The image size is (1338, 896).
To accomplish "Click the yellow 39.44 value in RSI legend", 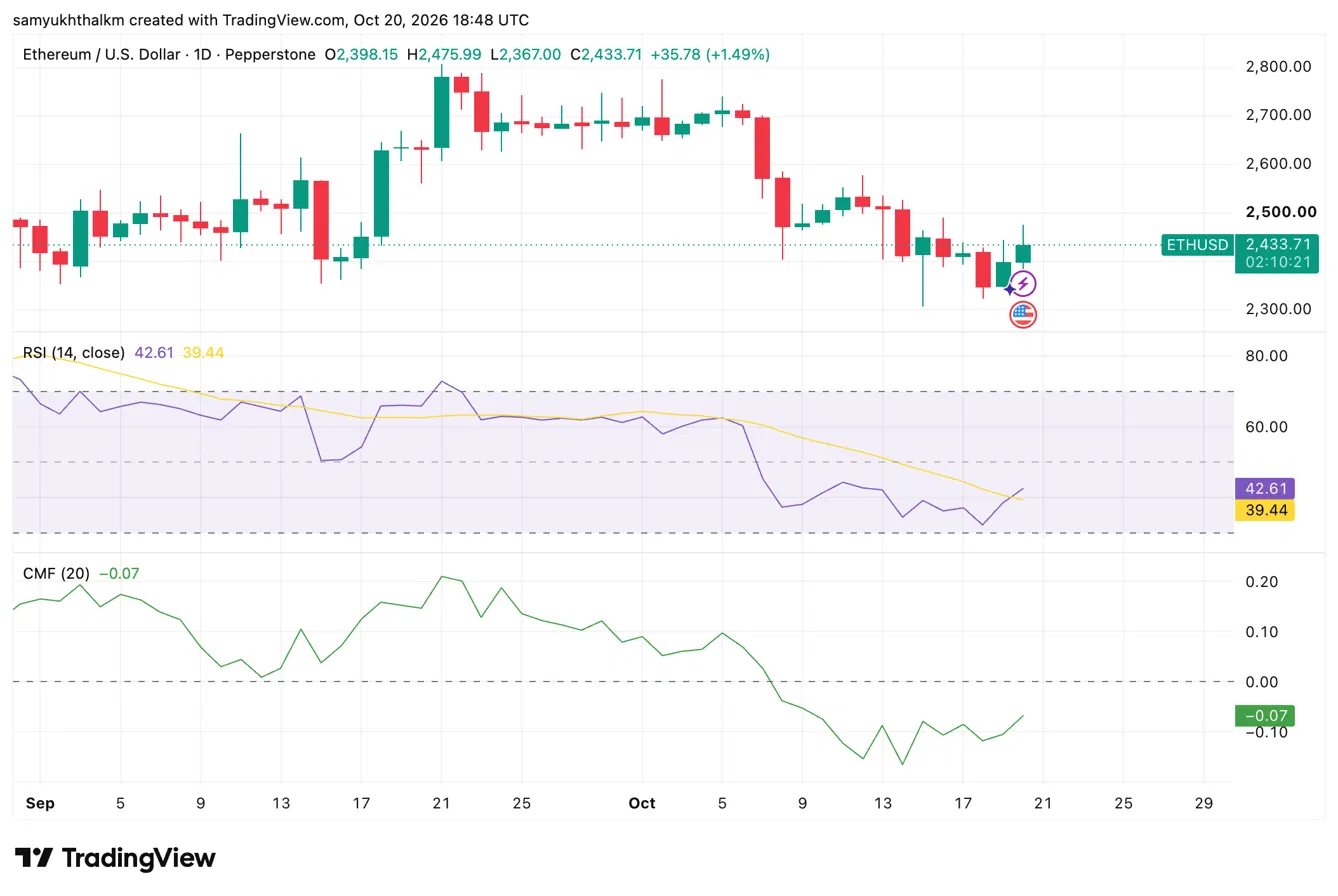I will pos(203,352).
